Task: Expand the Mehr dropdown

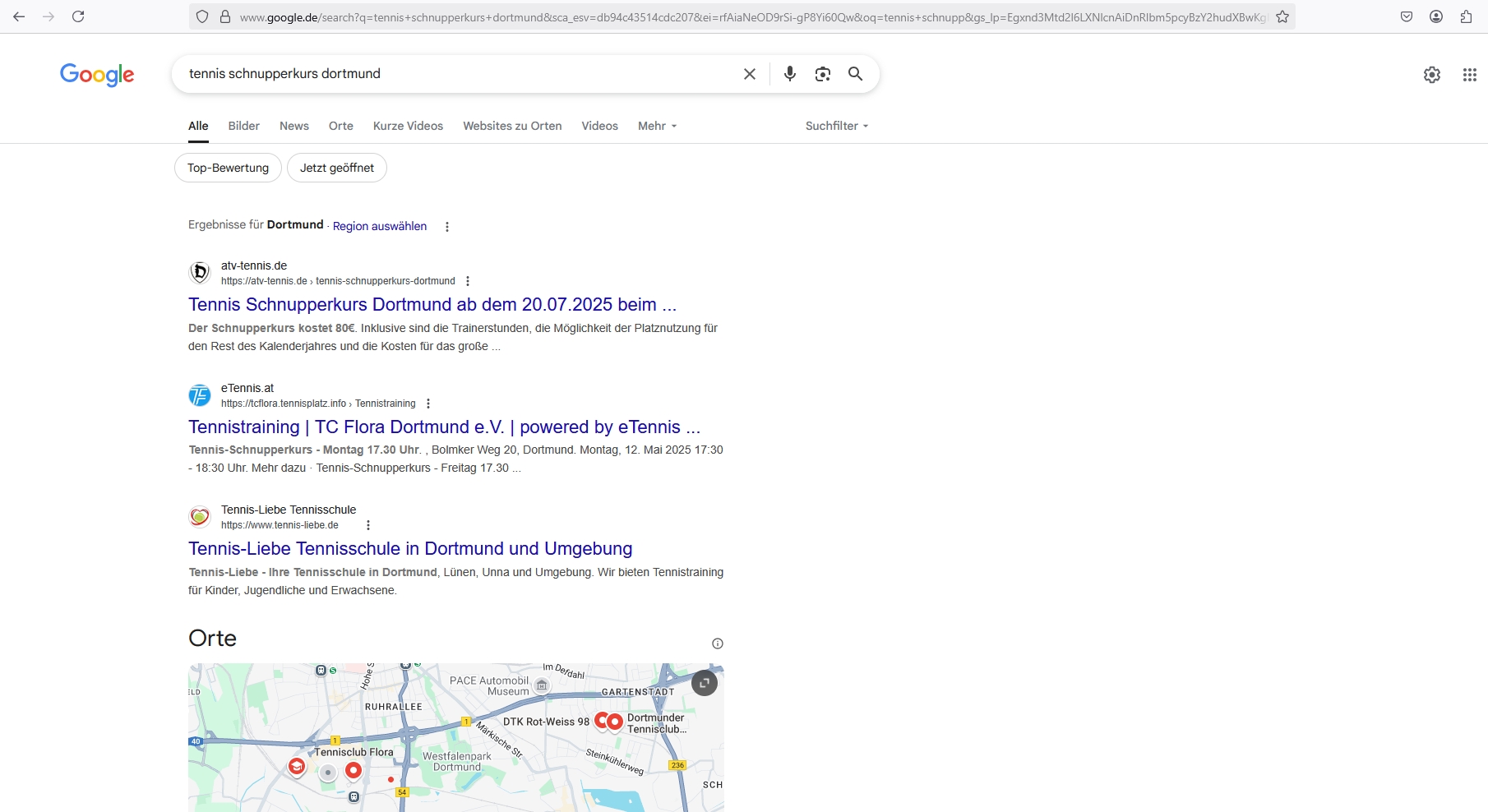Action: coord(657,126)
